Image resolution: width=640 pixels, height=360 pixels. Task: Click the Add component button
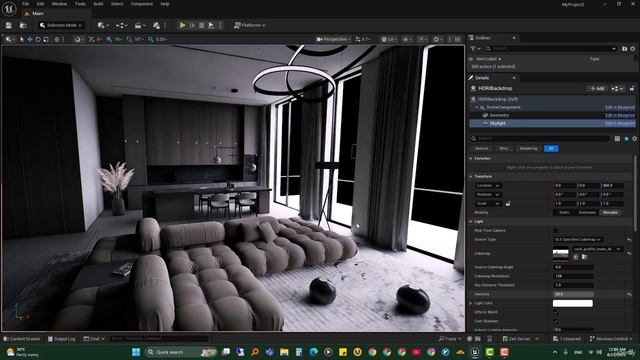(597, 88)
